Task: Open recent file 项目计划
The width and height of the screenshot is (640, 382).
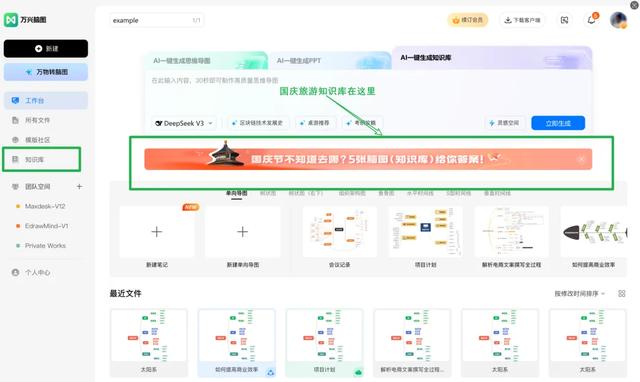Action: (x=324, y=342)
